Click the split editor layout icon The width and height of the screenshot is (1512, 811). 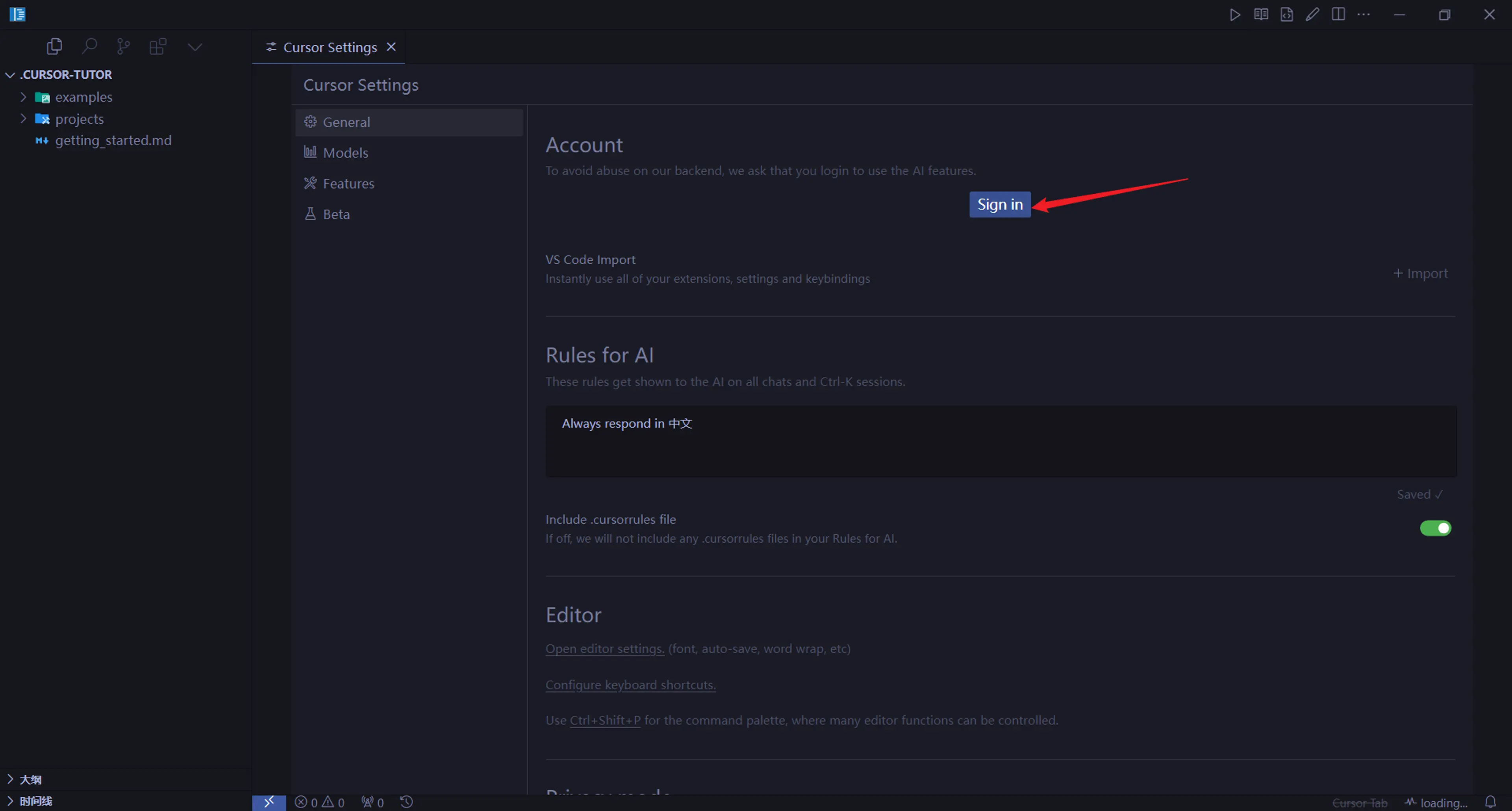click(1338, 15)
